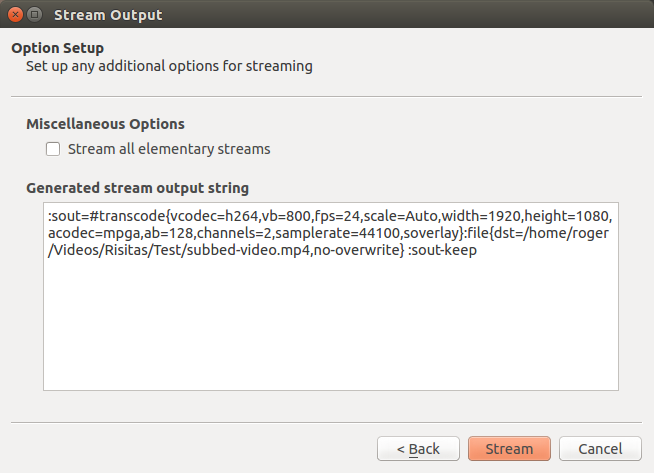
Task: Click the 'Generated stream output string' label
Action: (x=137, y=187)
